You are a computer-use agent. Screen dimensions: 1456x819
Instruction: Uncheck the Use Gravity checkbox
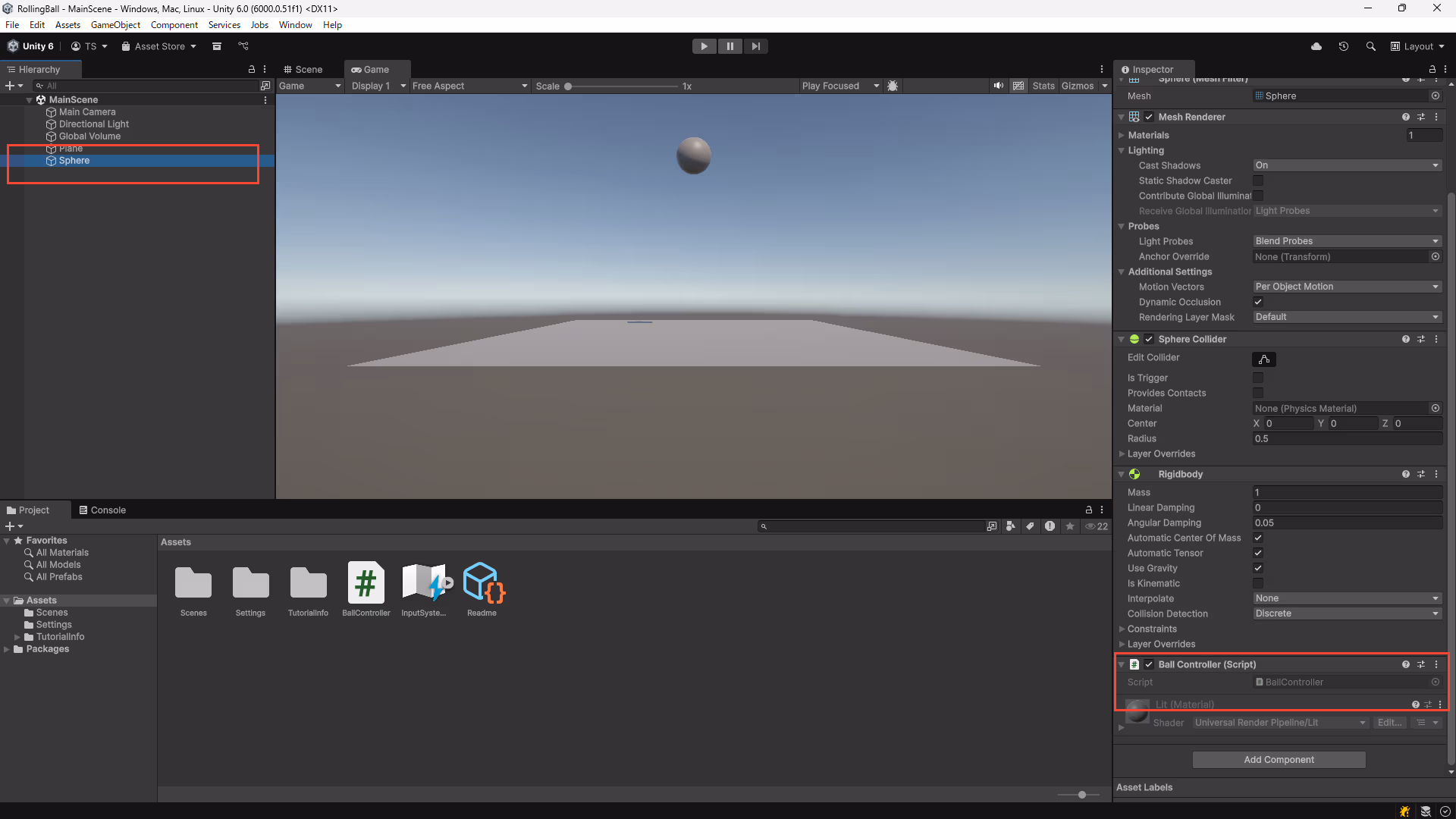click(x=1258, y=568)
